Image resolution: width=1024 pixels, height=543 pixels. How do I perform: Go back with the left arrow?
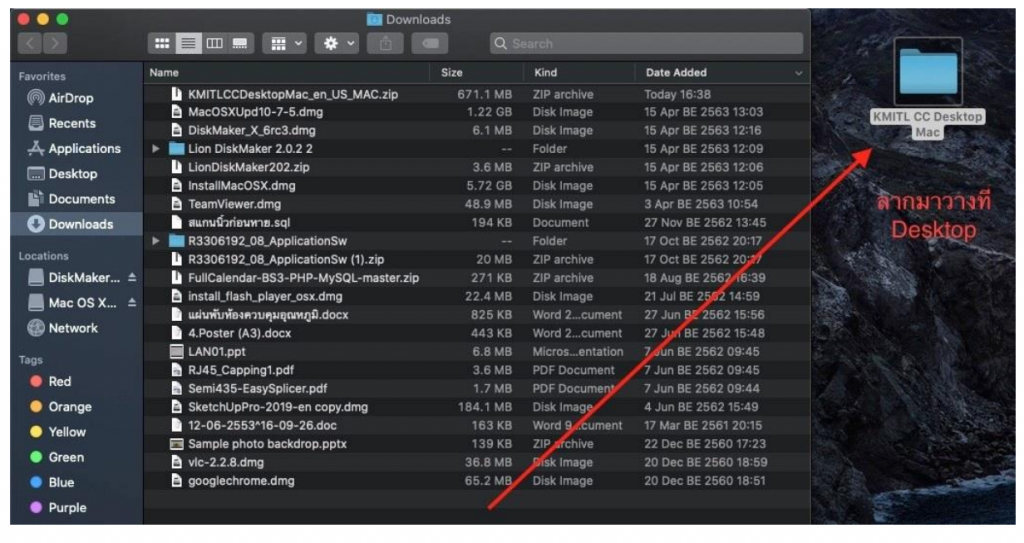[x=30, y=43]
